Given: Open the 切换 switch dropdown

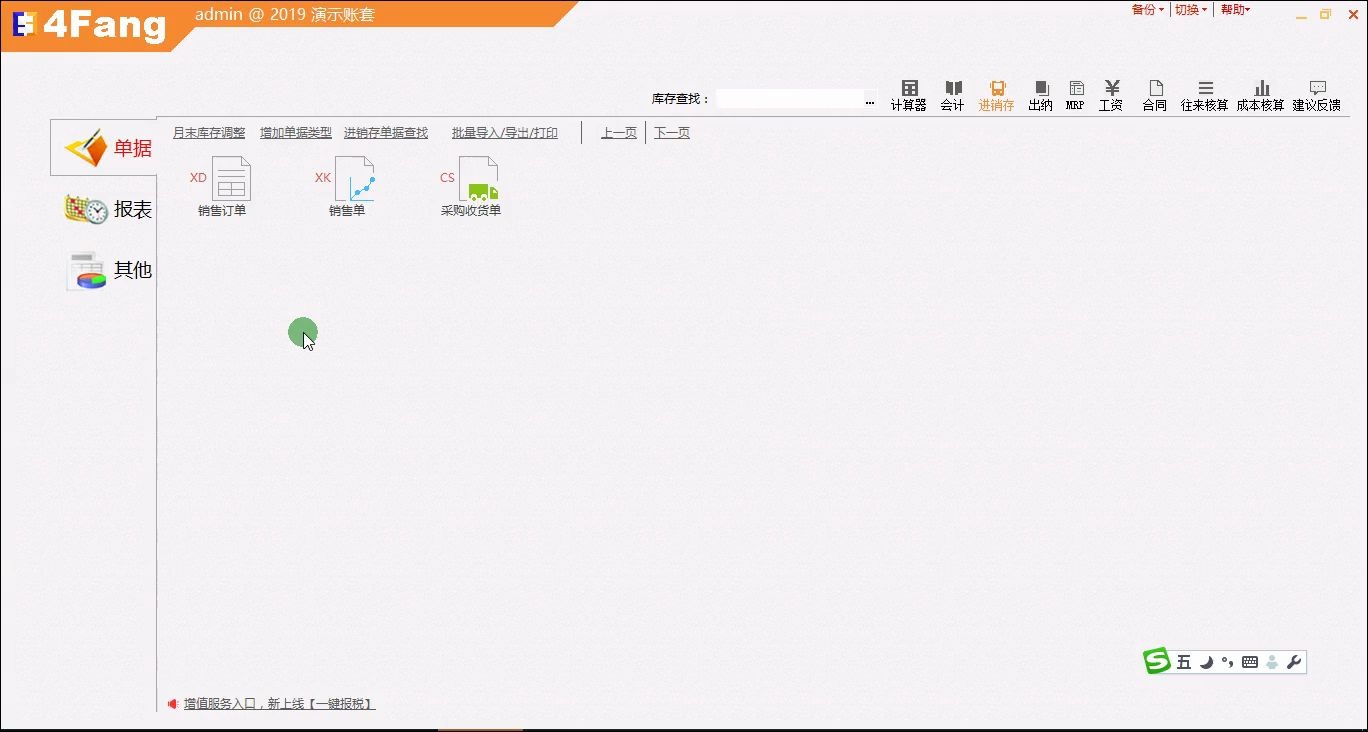Looking at the screenshot, I should tap(1190, 9).
